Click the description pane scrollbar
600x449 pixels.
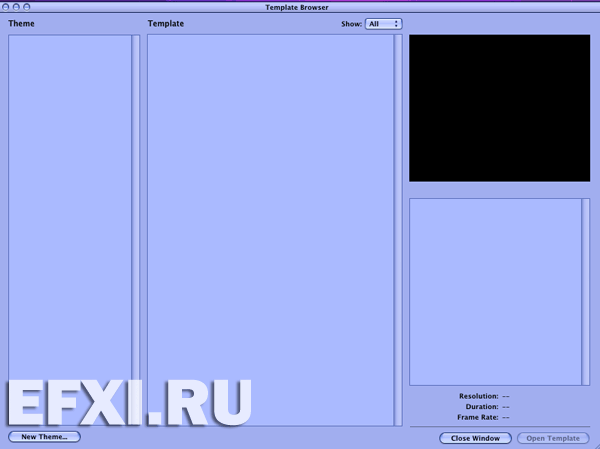[x=585, y=292]
